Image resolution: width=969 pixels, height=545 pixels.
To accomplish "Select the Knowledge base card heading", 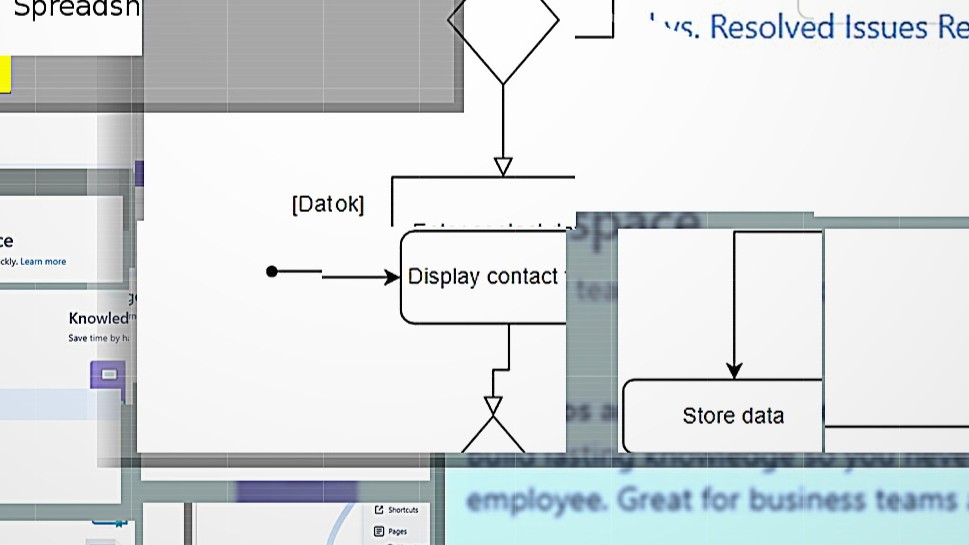I will pyautogui.click(x=98, y=318).
